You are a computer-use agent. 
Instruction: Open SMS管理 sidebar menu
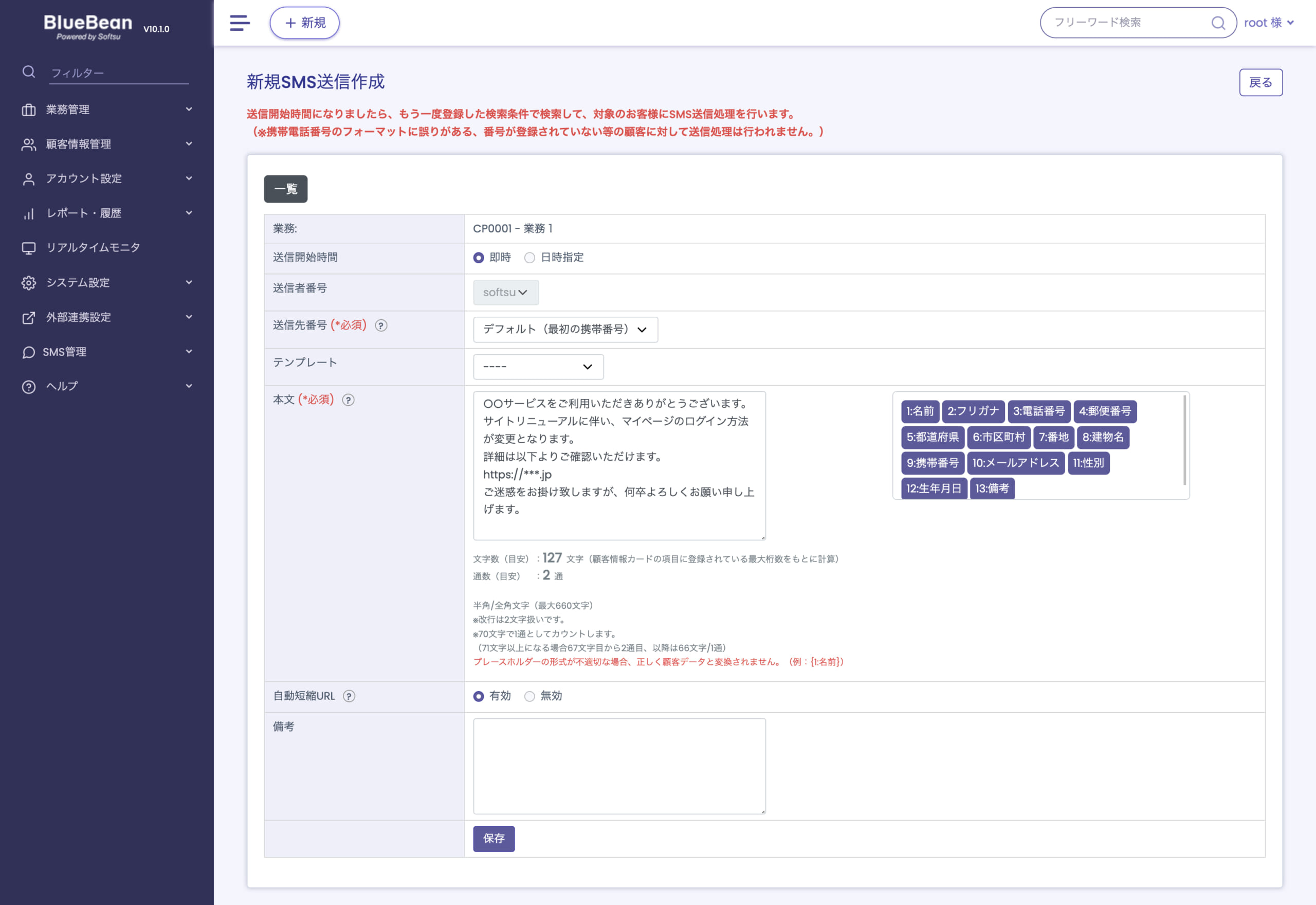[106, 352]
